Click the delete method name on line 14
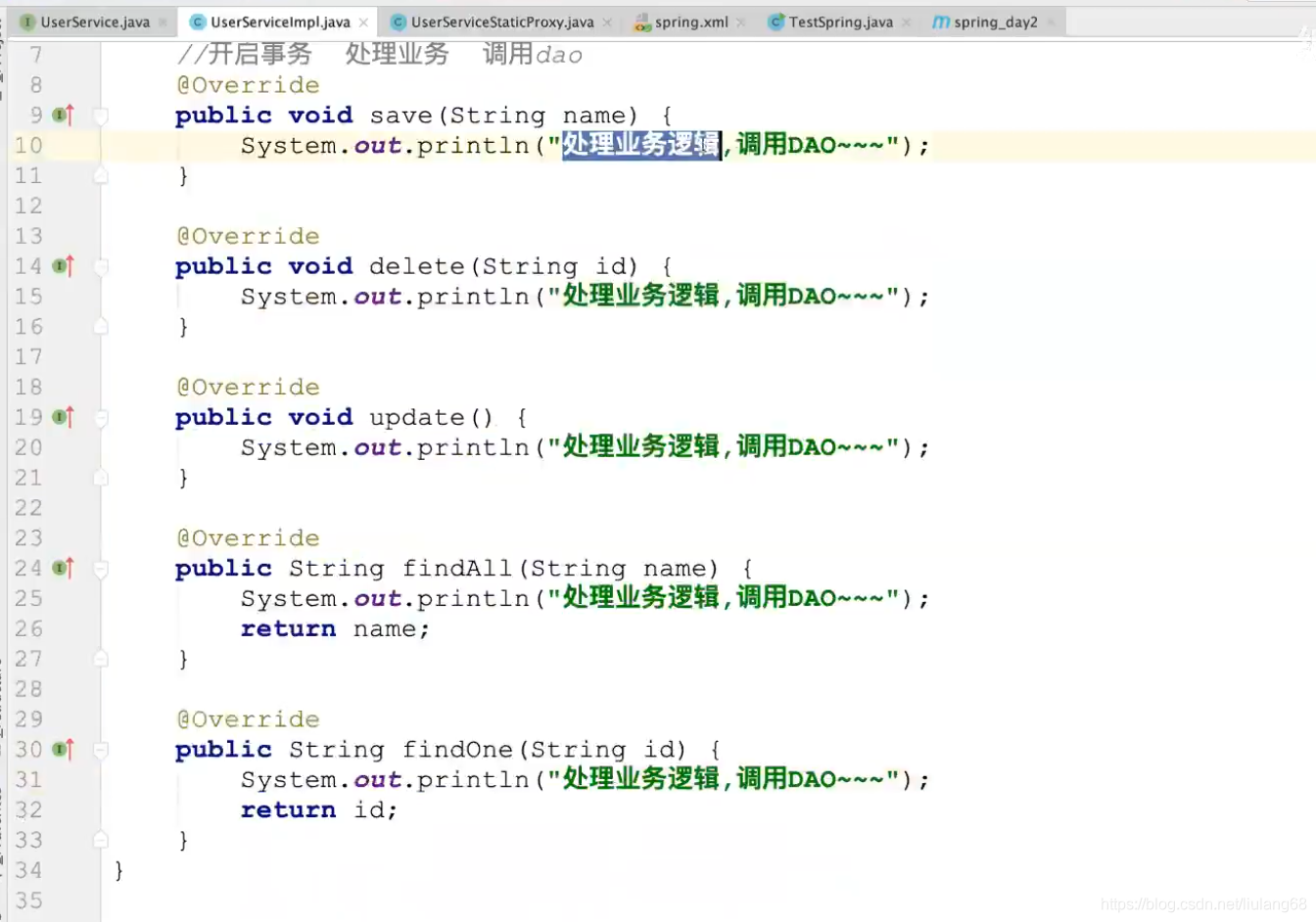This screenshot has height=922, width=1316. pos(417,266)
